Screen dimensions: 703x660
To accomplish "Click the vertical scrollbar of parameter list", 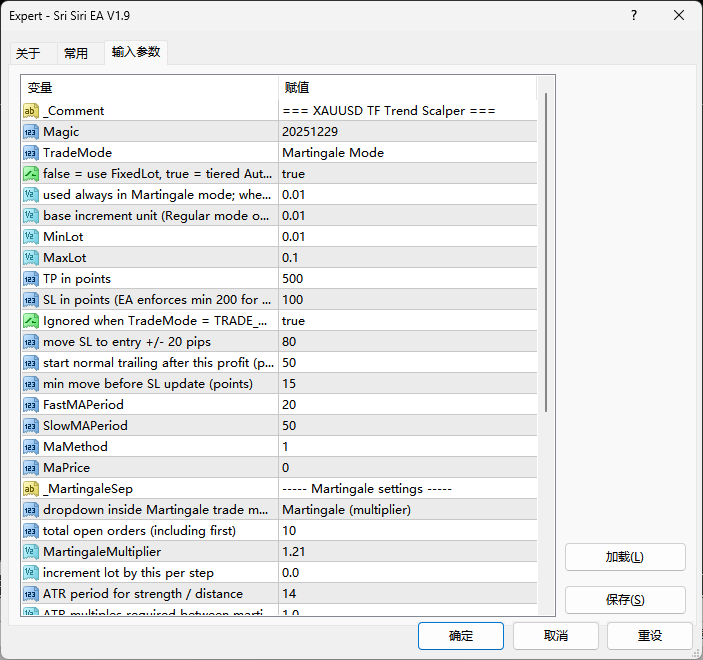I will click(546, 250).
